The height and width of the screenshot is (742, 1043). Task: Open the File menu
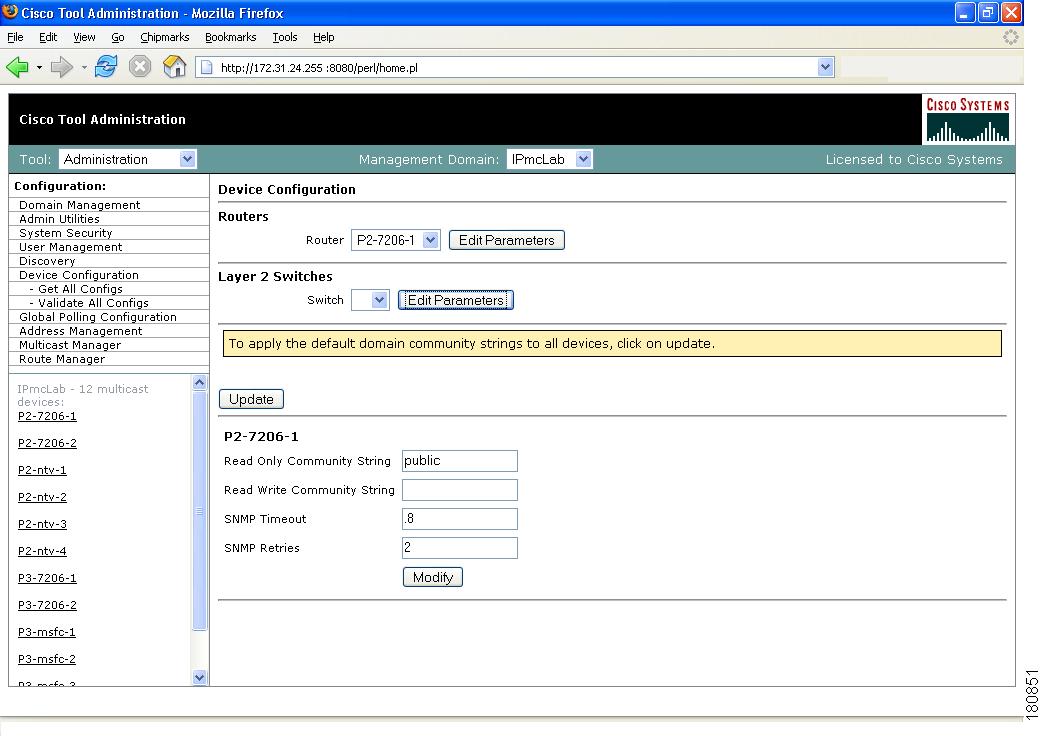click(15, 37)
